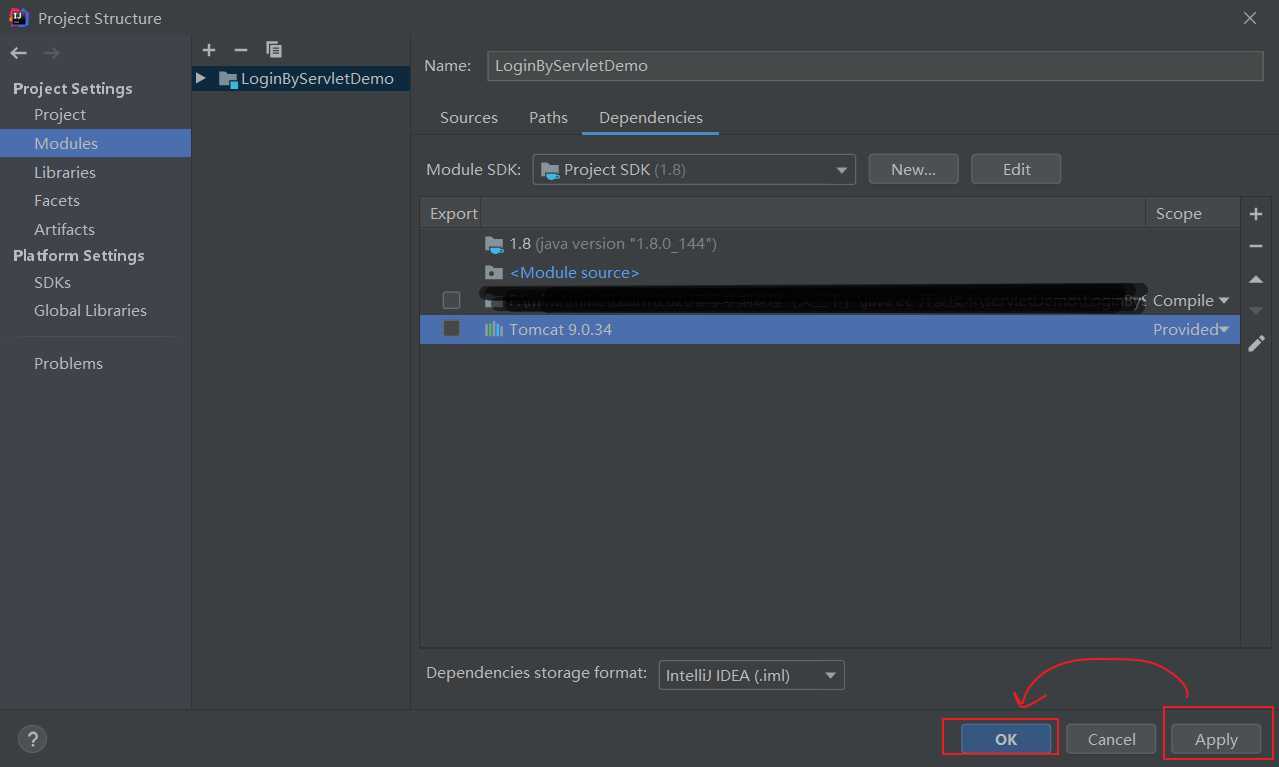
Task: Select Tomcat 9.0.34 dependency row
Action: 830,329
